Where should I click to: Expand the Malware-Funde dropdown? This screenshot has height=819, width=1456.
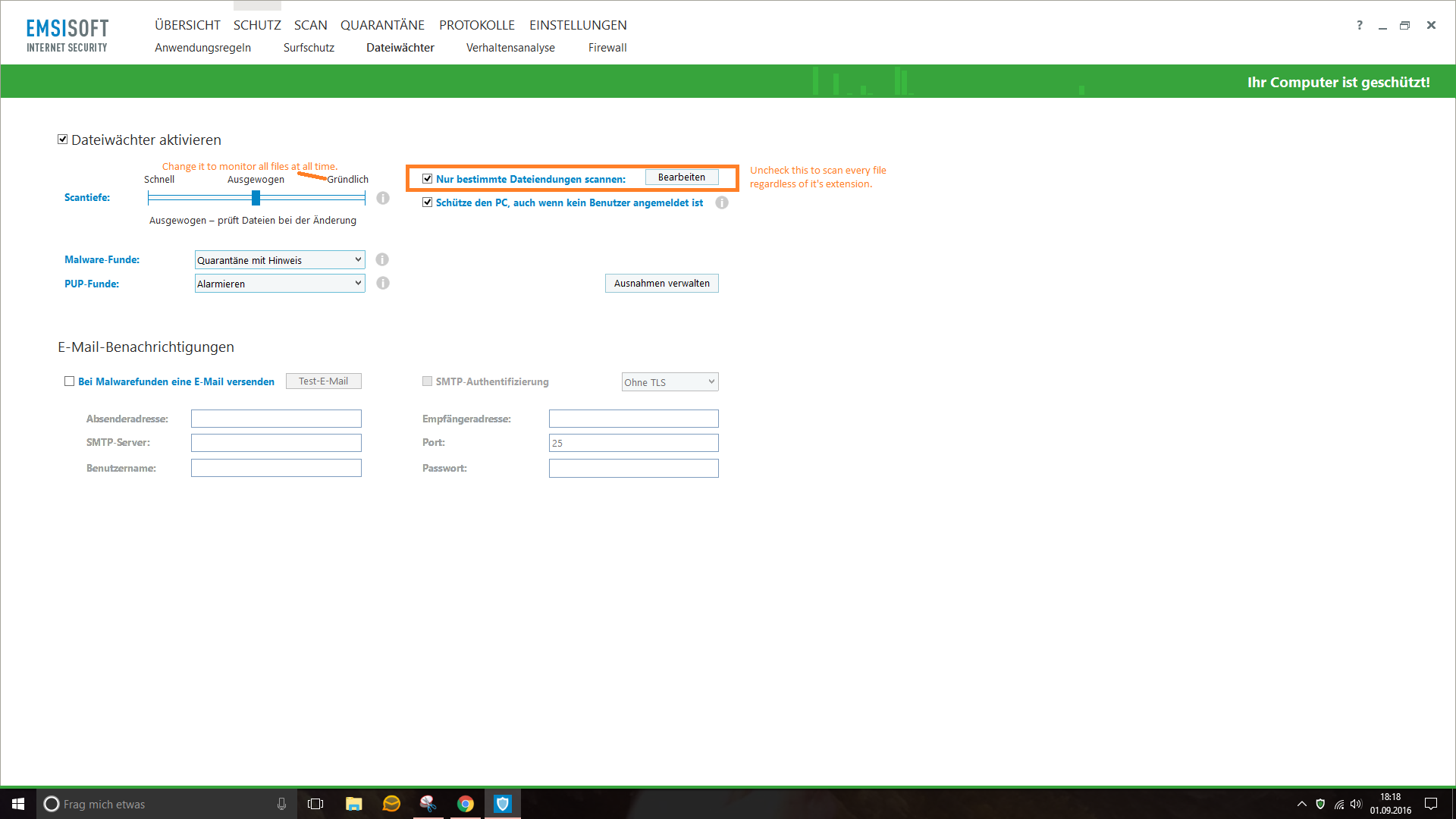pos(280,259)
